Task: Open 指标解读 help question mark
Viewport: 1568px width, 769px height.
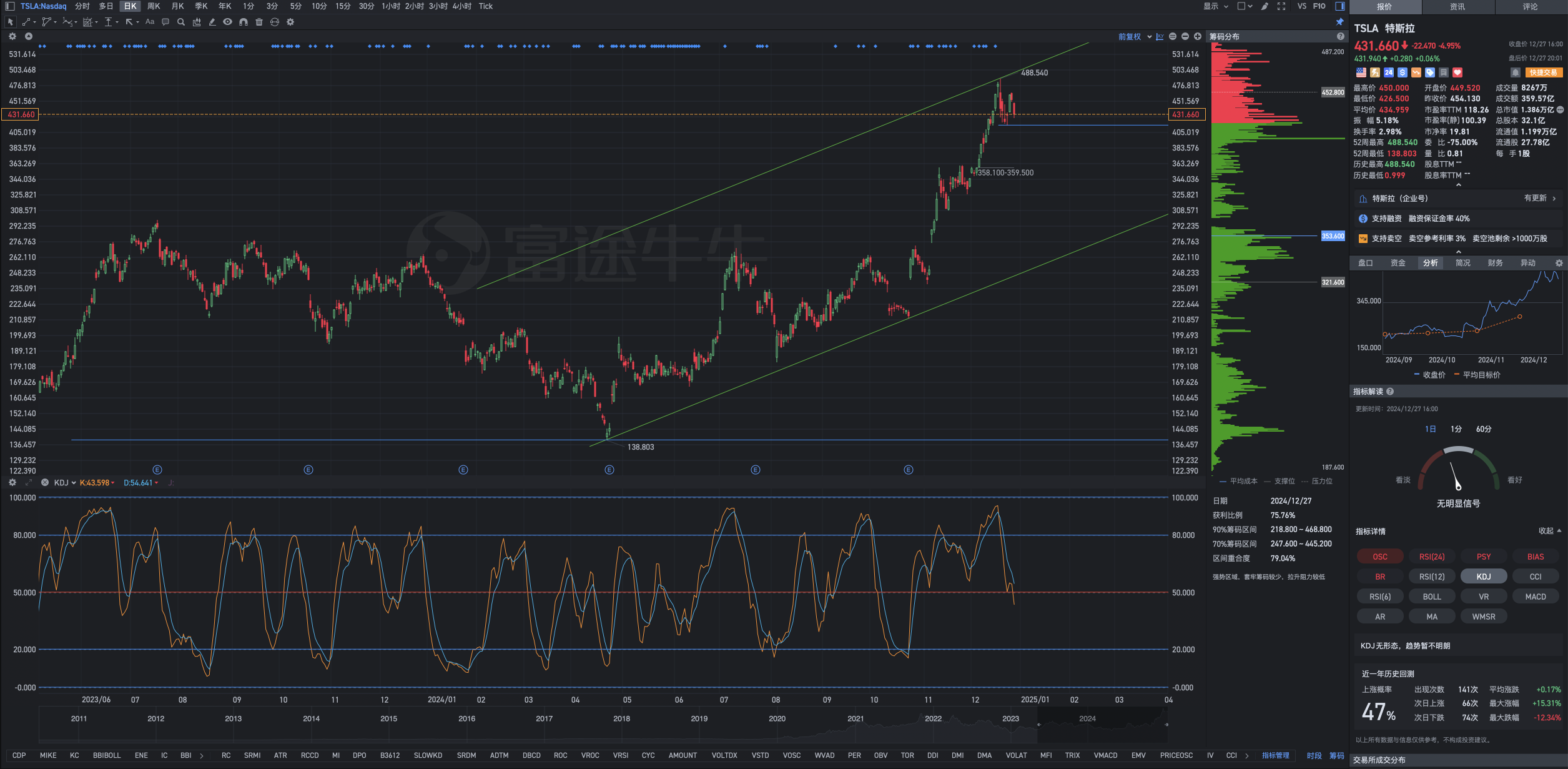Action: (x=1390, y=392)
